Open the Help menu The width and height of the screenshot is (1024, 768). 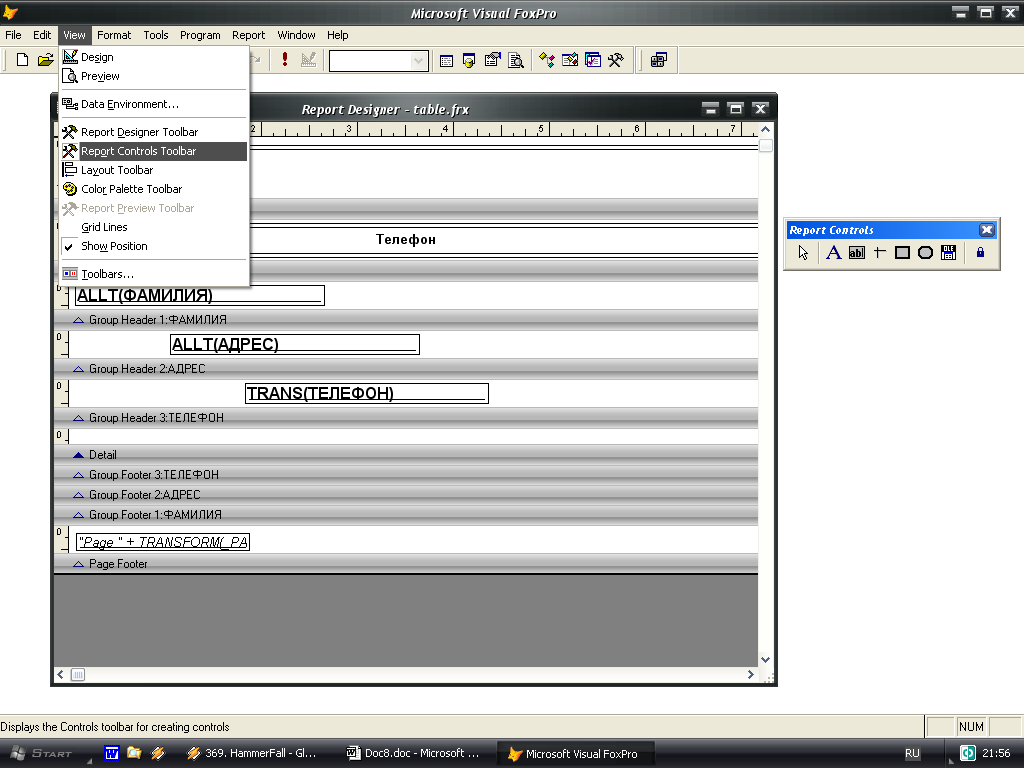tap(338, 35)
